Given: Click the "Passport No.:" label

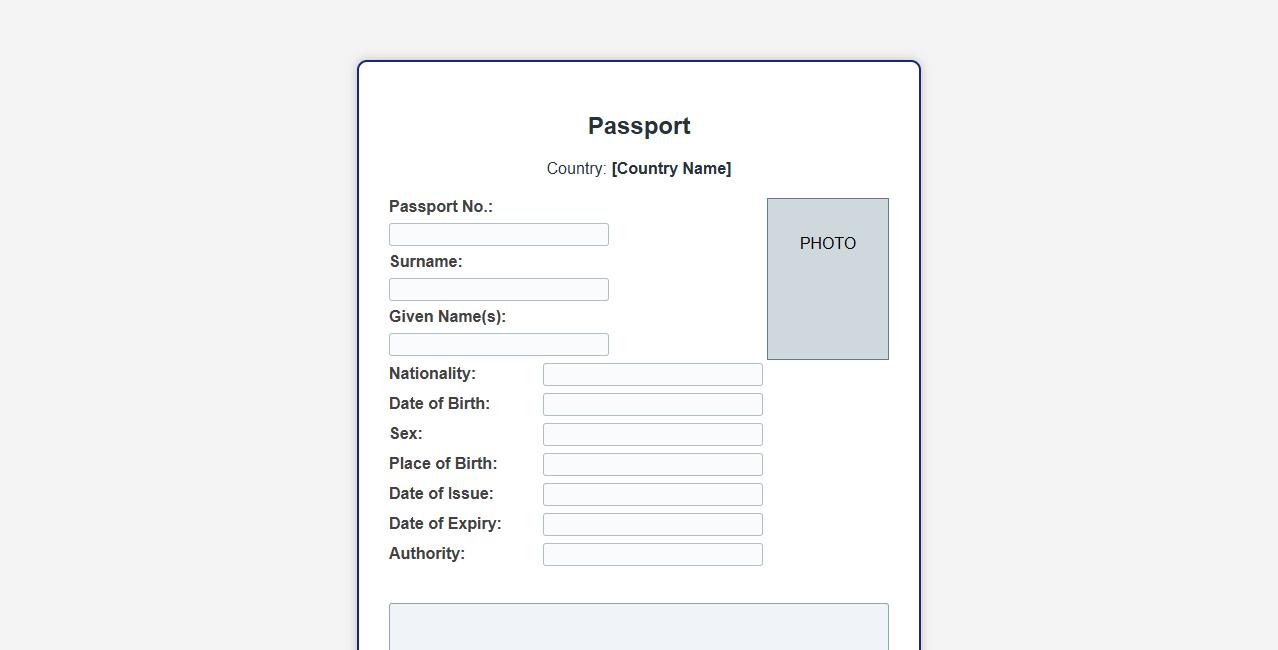Looking at the screenshot, I should [441, 207].
